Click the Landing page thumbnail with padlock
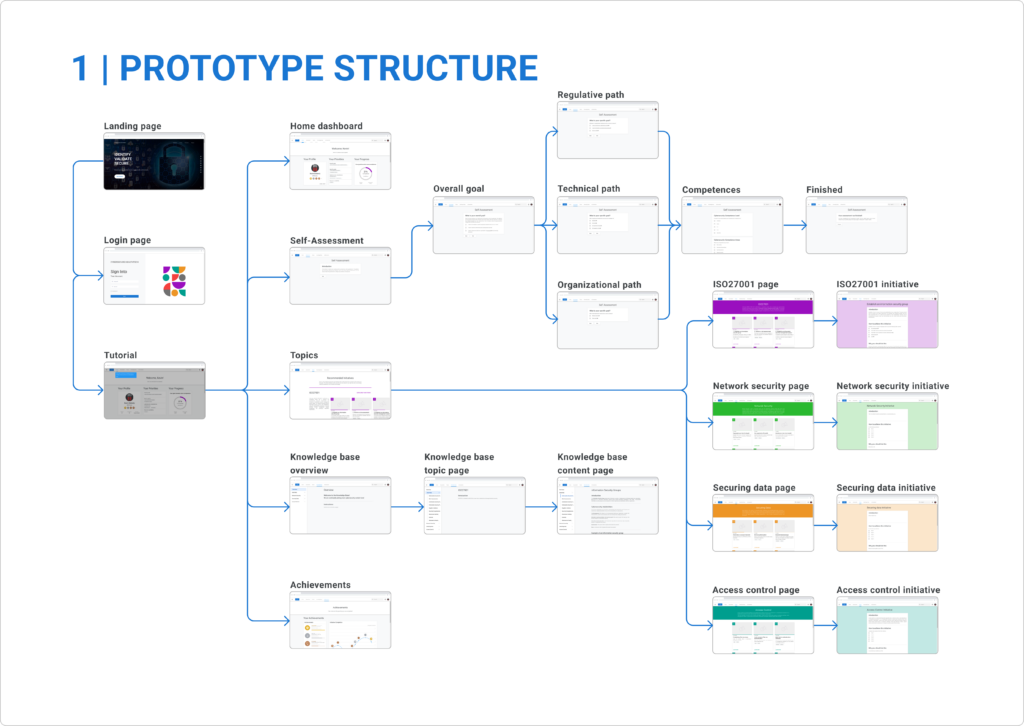 (154, 161)
